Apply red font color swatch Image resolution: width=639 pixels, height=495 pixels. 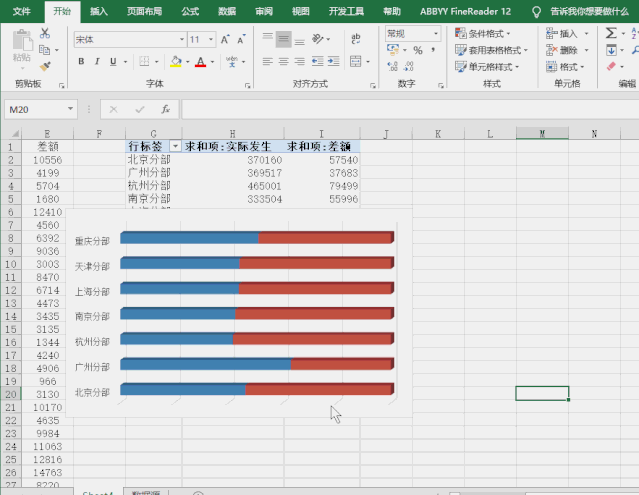(x=201, y=62)
